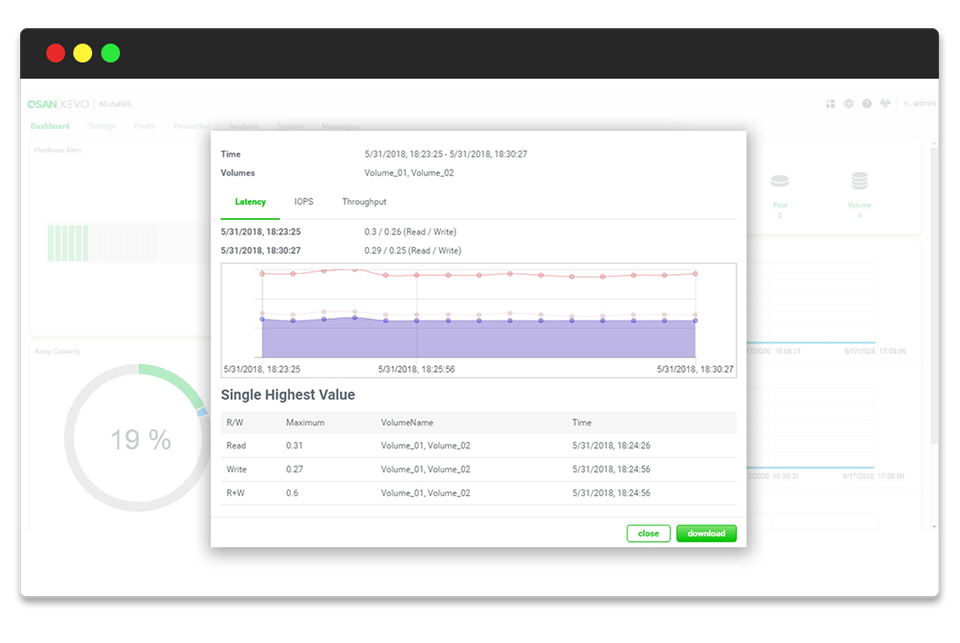This screenshot has height=643, width=960.
Task: Click the Read row Volume_01, Volume_02 cell
Action: click(x=426, y=446)
